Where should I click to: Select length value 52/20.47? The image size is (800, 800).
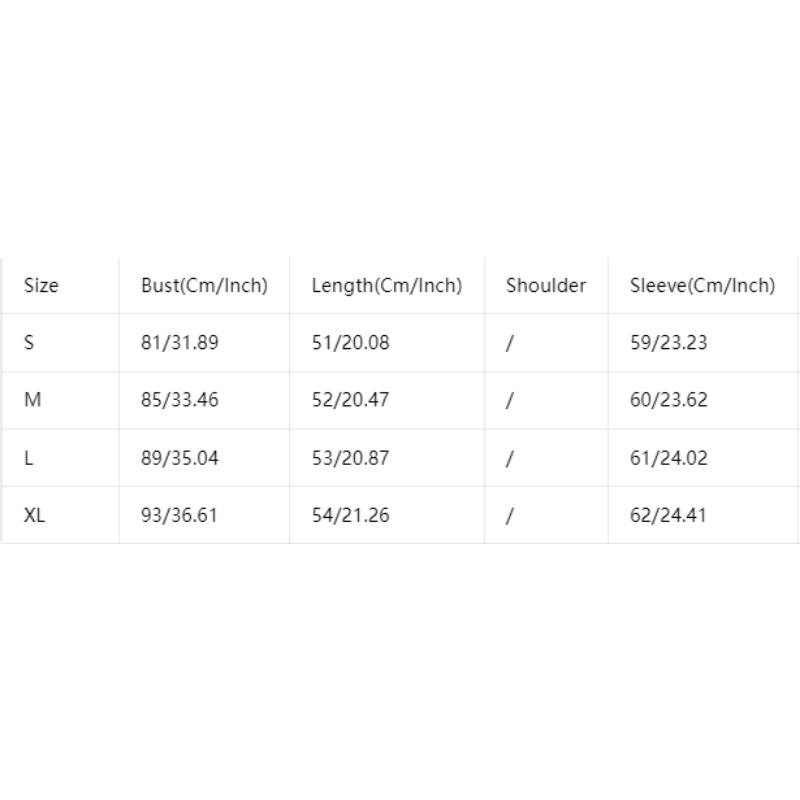[351, 399]
